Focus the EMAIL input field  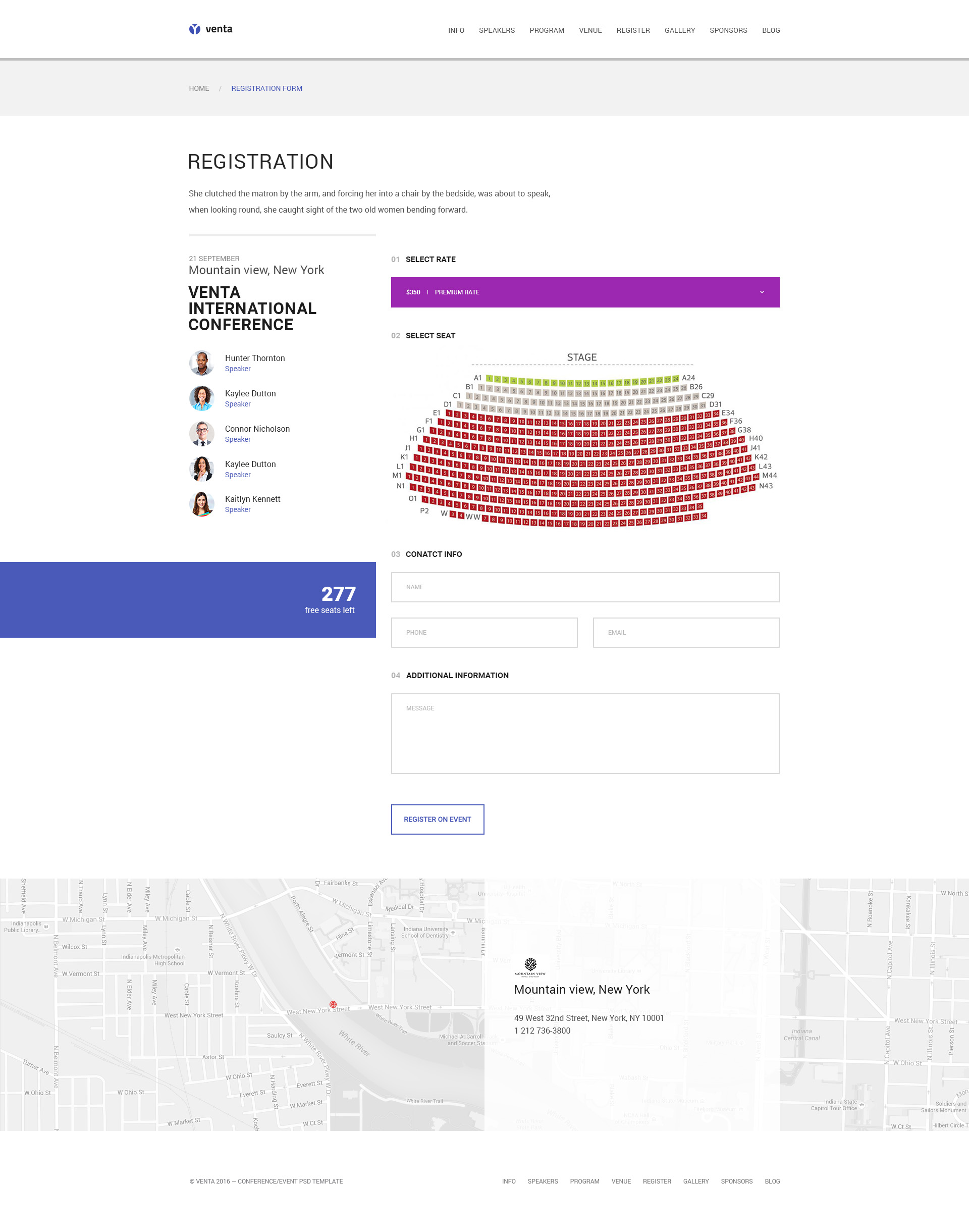(685, 632)
